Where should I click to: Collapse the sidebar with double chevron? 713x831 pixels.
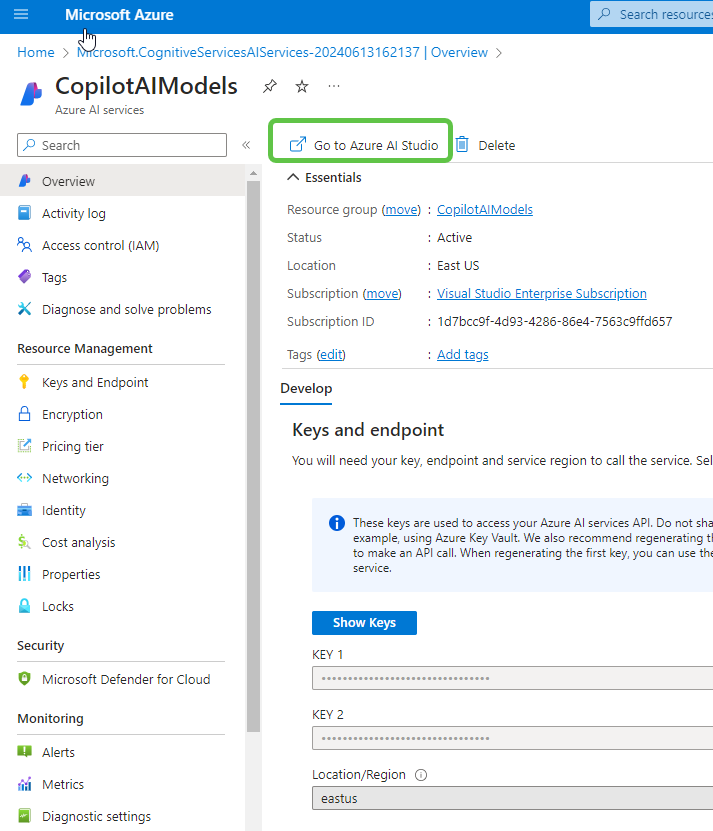click(246, 146)
